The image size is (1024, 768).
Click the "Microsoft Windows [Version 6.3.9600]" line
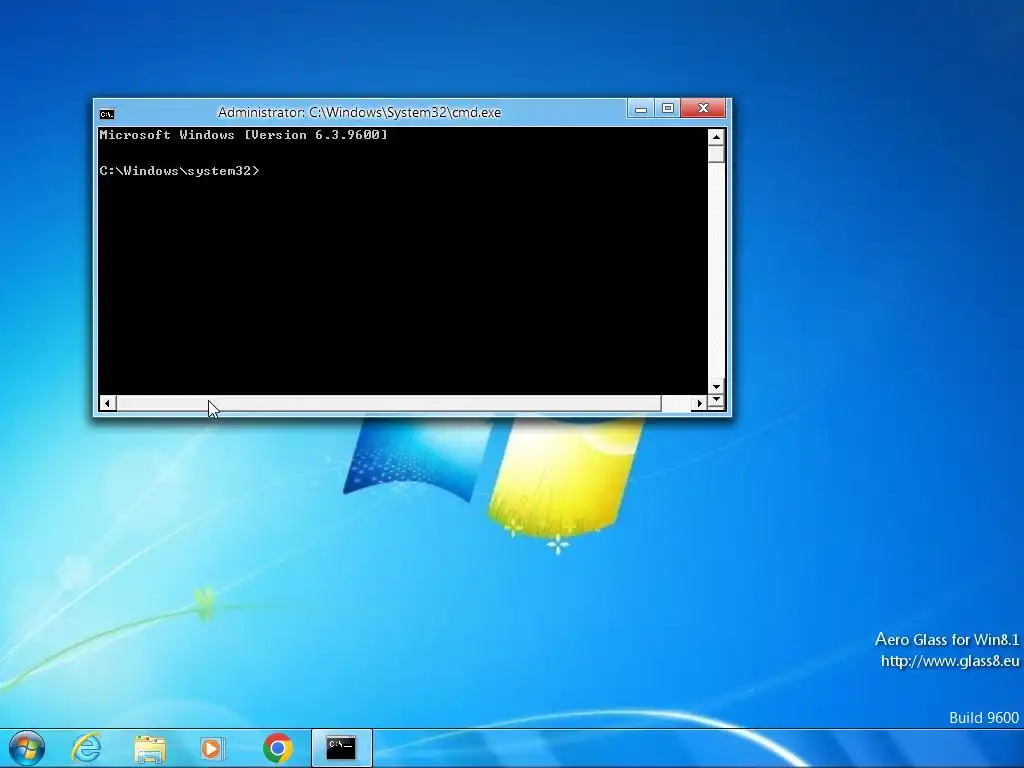click(x=243, y=135)
